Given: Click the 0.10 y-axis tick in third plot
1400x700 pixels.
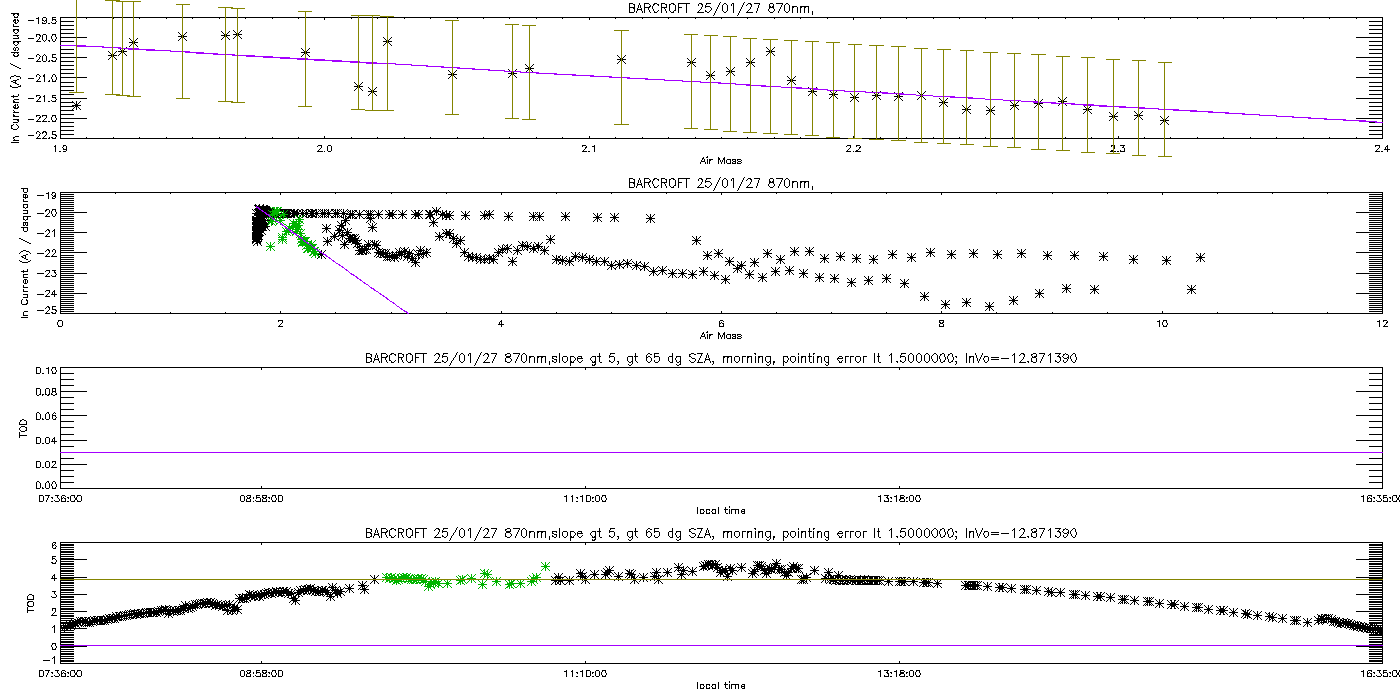Looking at the screenshot, I should tap(45, 371).
